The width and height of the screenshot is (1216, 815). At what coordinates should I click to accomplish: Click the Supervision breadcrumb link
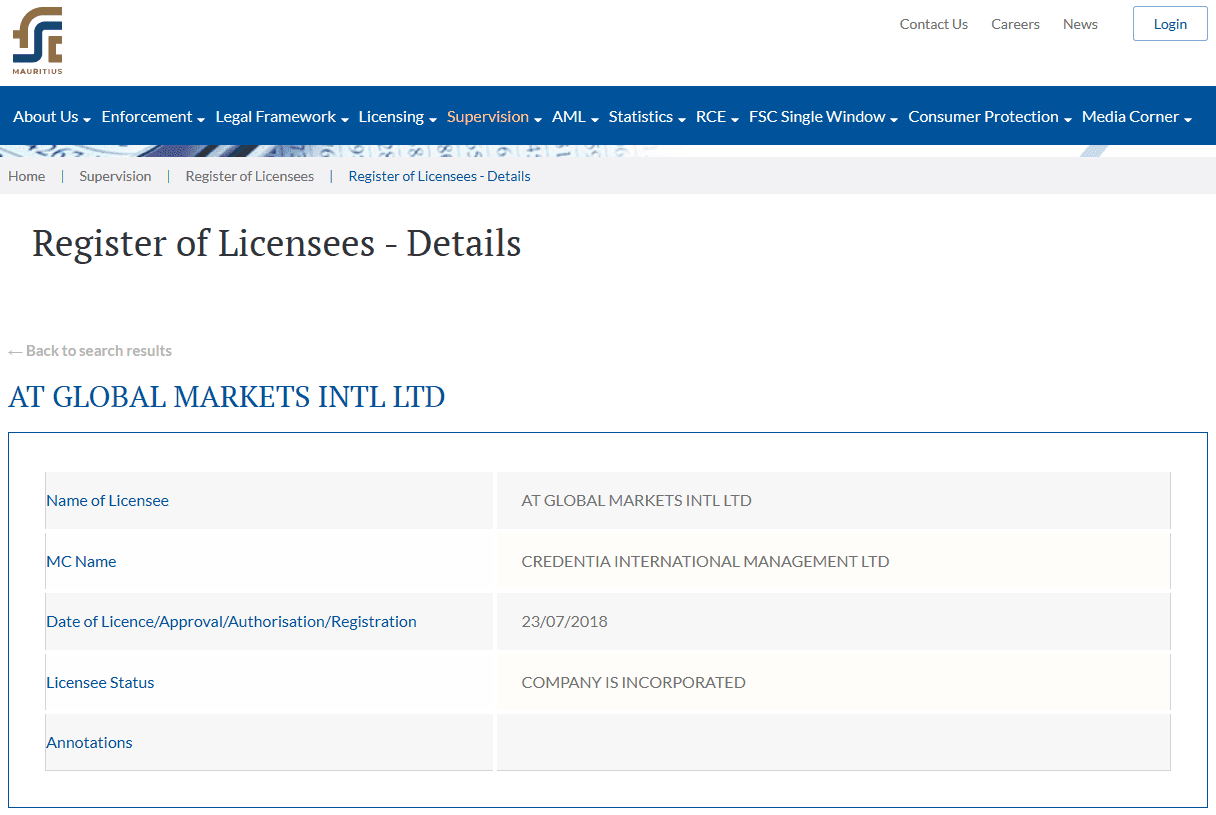point(115,176)
